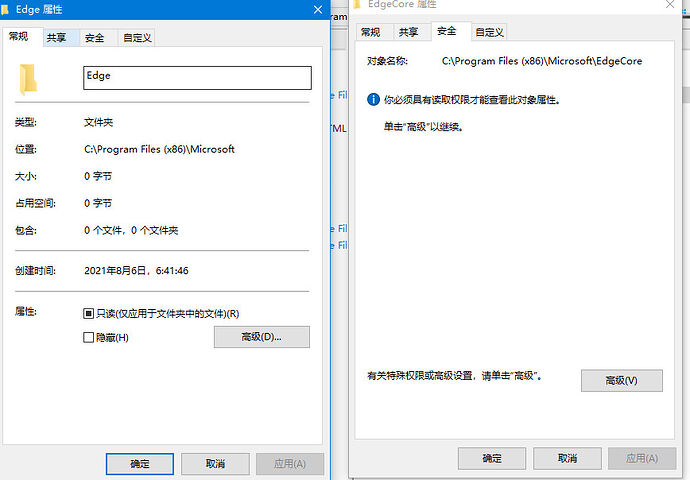Screen dimensions: 690x480
Task: Switch to 常规 tab in Edge properties
Action: pos(21,37)
